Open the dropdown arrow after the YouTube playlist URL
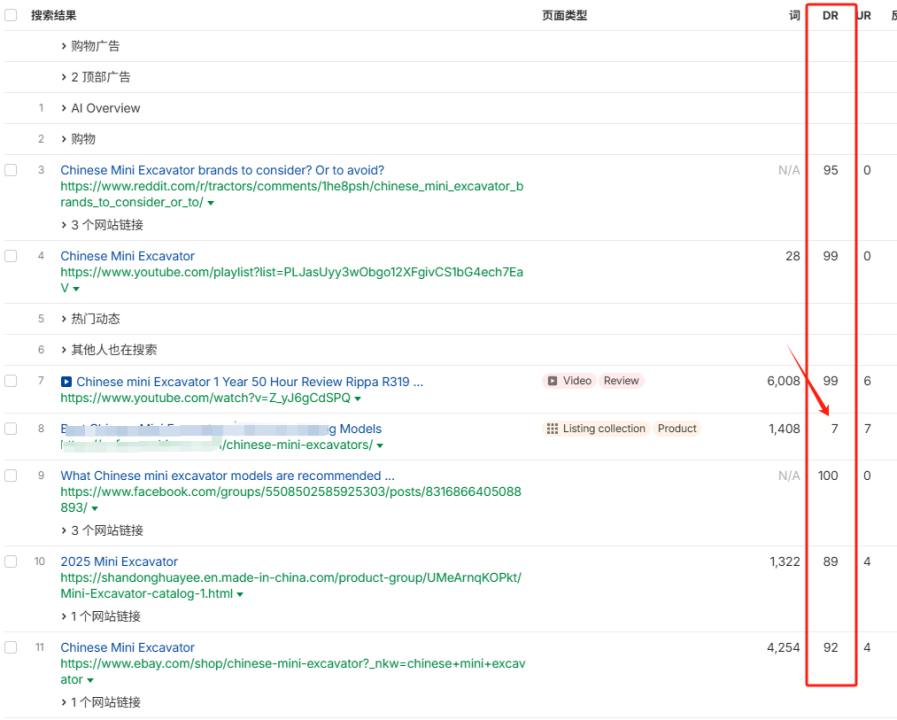Viewport: 897px width, 720px height. 76,289
